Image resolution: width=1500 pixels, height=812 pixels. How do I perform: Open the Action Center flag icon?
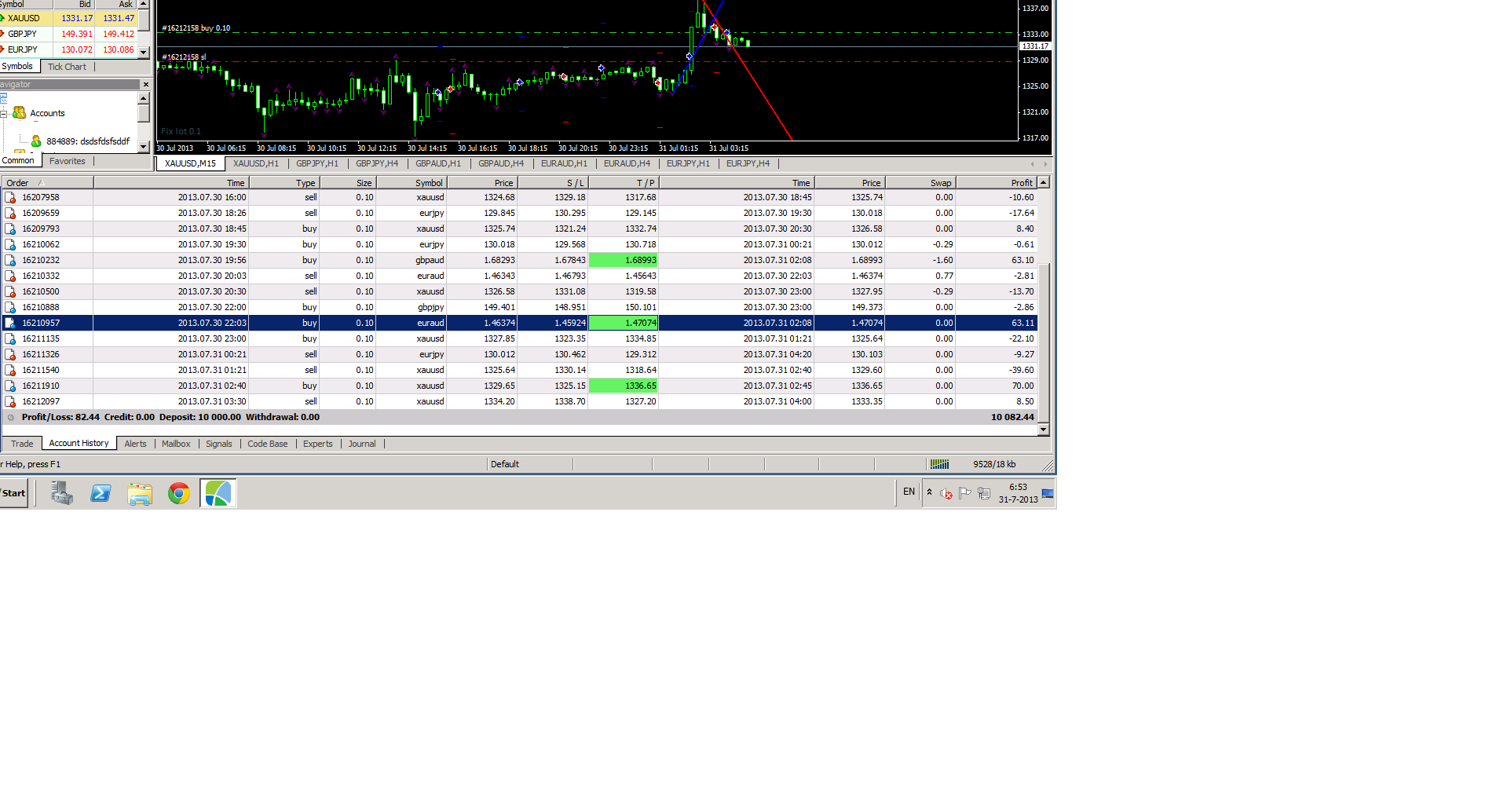tap(965, 493)
